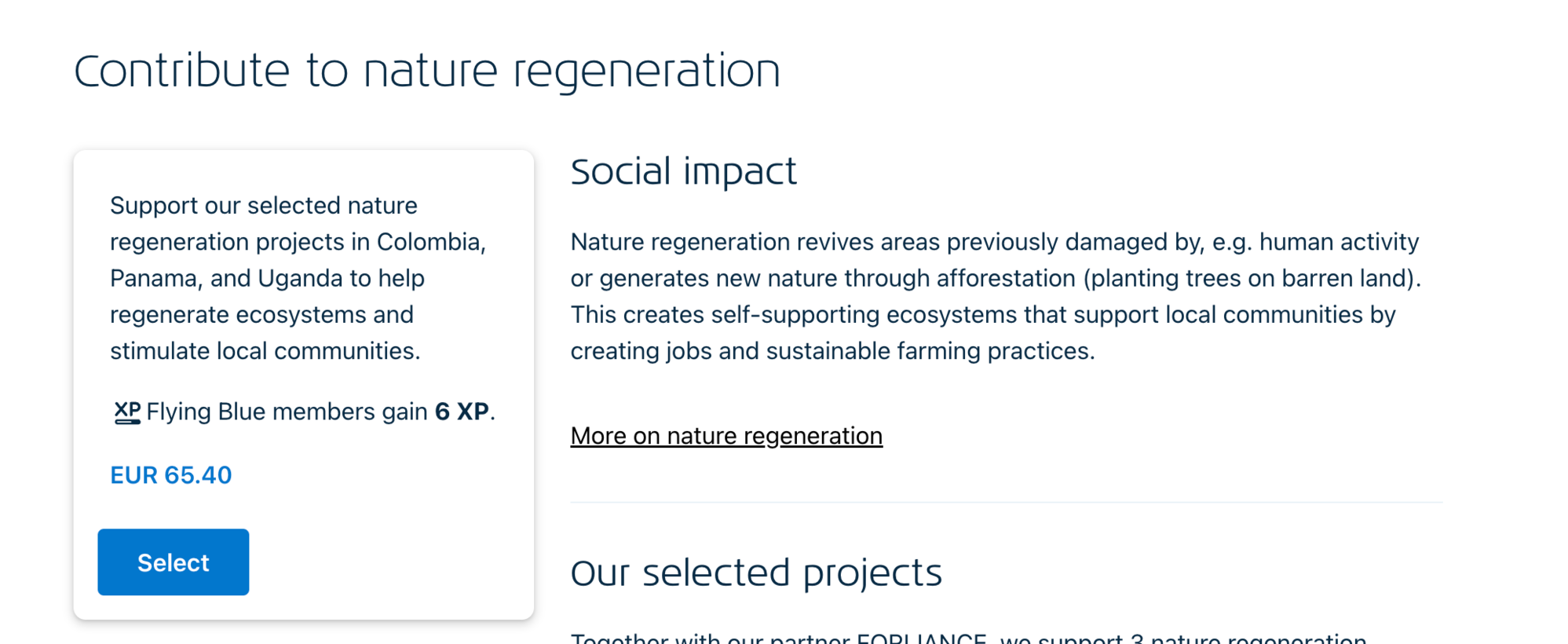Click the EUR 65.40 price
This screenshot has height=644, width=1568.
coord(171,475)
